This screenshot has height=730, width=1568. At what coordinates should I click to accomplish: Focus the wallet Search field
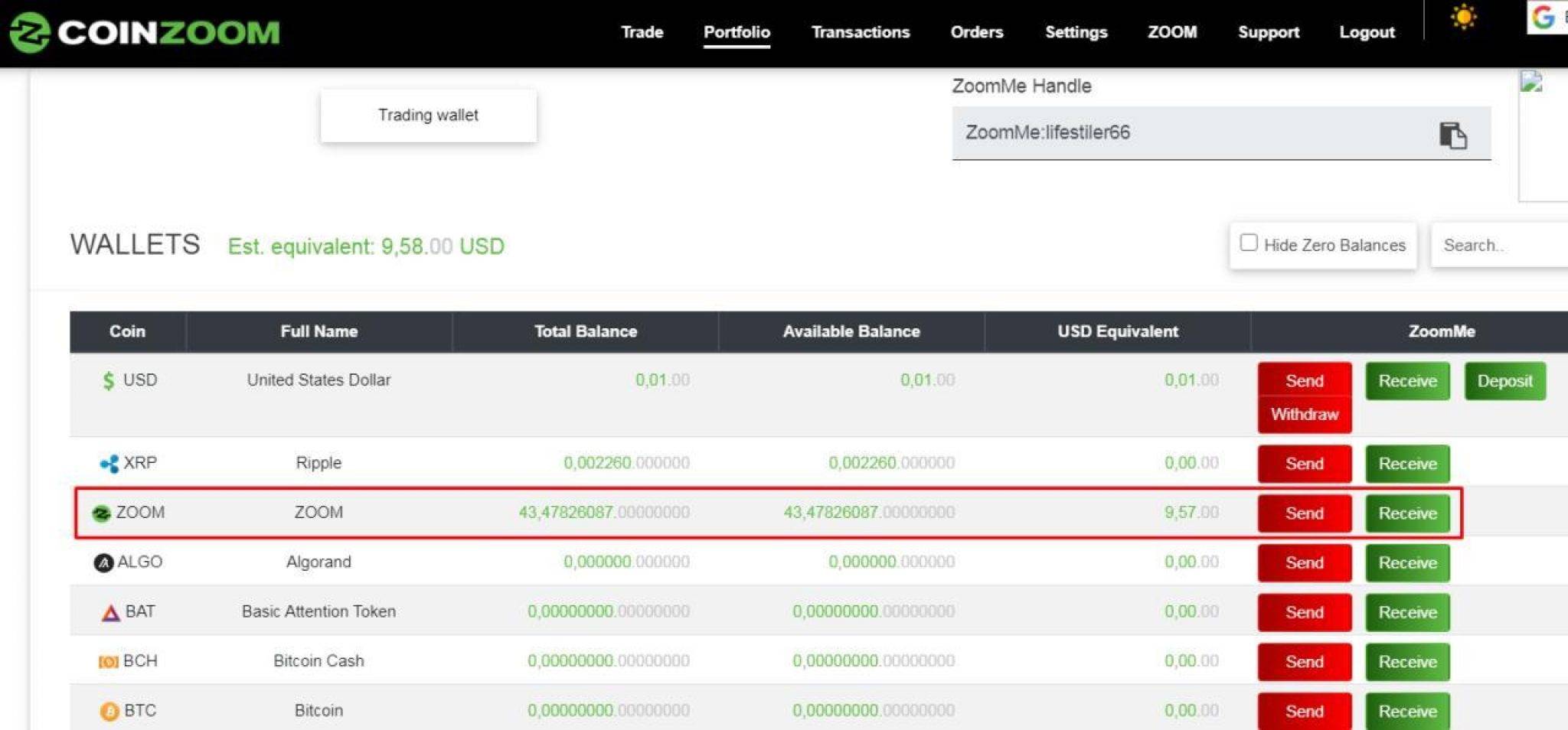(1499, 246)
